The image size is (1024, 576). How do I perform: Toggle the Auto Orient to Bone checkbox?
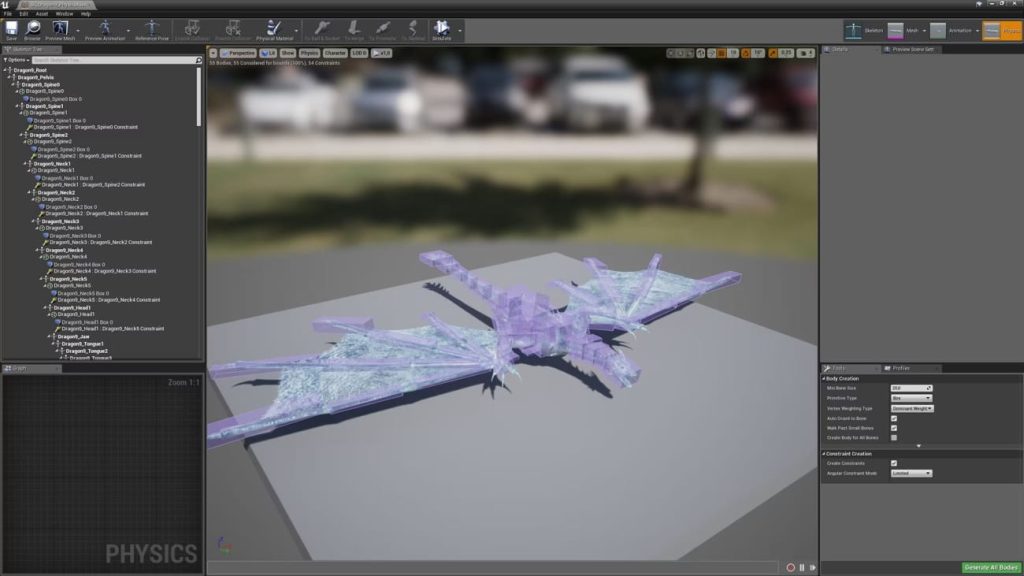coord(893,418)
